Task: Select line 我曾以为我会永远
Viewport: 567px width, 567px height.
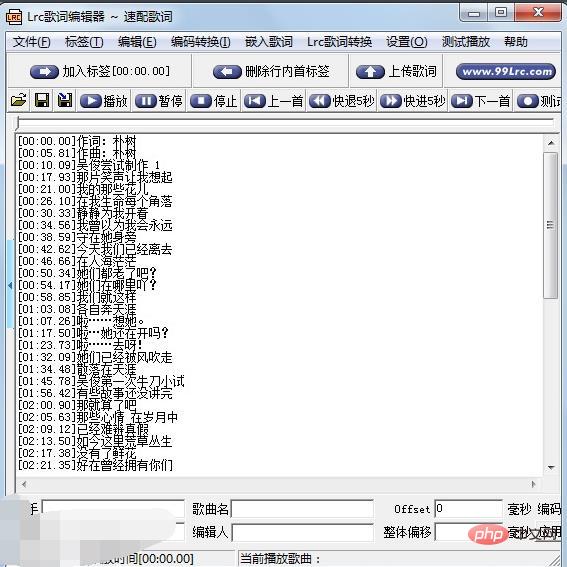Action: 95,225
